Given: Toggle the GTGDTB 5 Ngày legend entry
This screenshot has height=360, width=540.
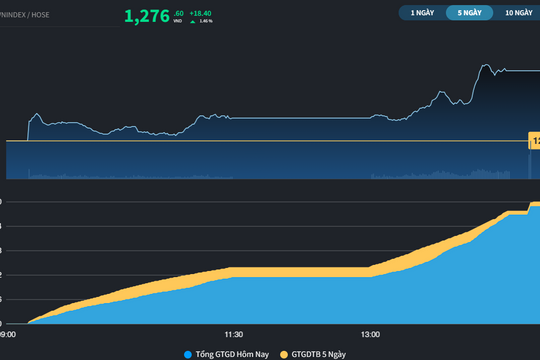Looking at the screenshot, I should click(x=313, y=354).
